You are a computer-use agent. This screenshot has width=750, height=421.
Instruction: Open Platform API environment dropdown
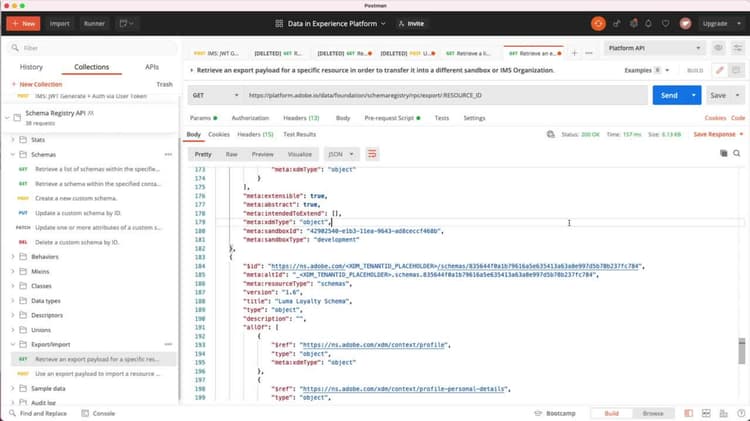click(x=654, y=48)
